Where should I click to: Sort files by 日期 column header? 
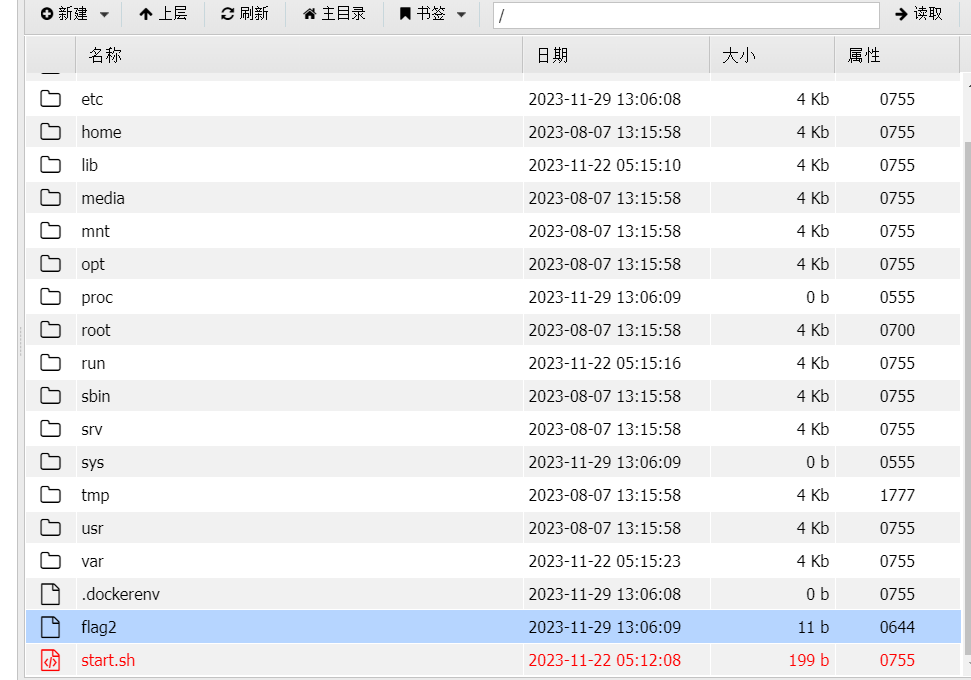point(552,56)
